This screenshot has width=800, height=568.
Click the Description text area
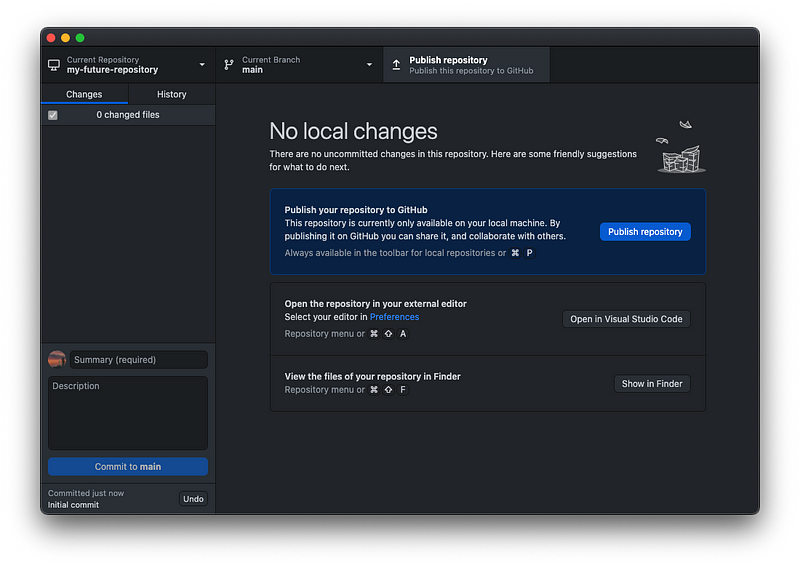(128, 413)
